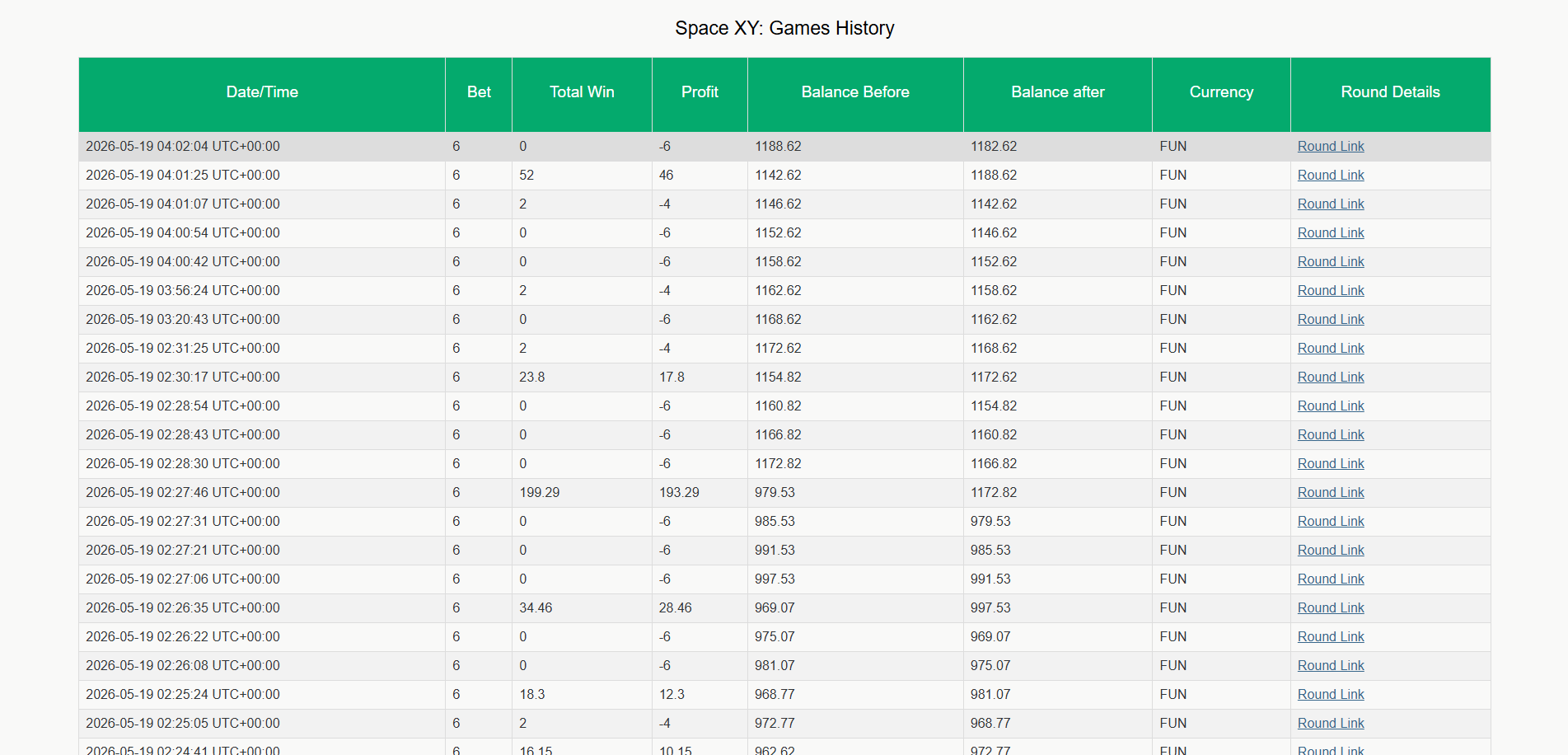Select the 2026-05-19 04:02:04 UTC+00:00 timestamp
1568x755 pixels.
coord(183,146)
